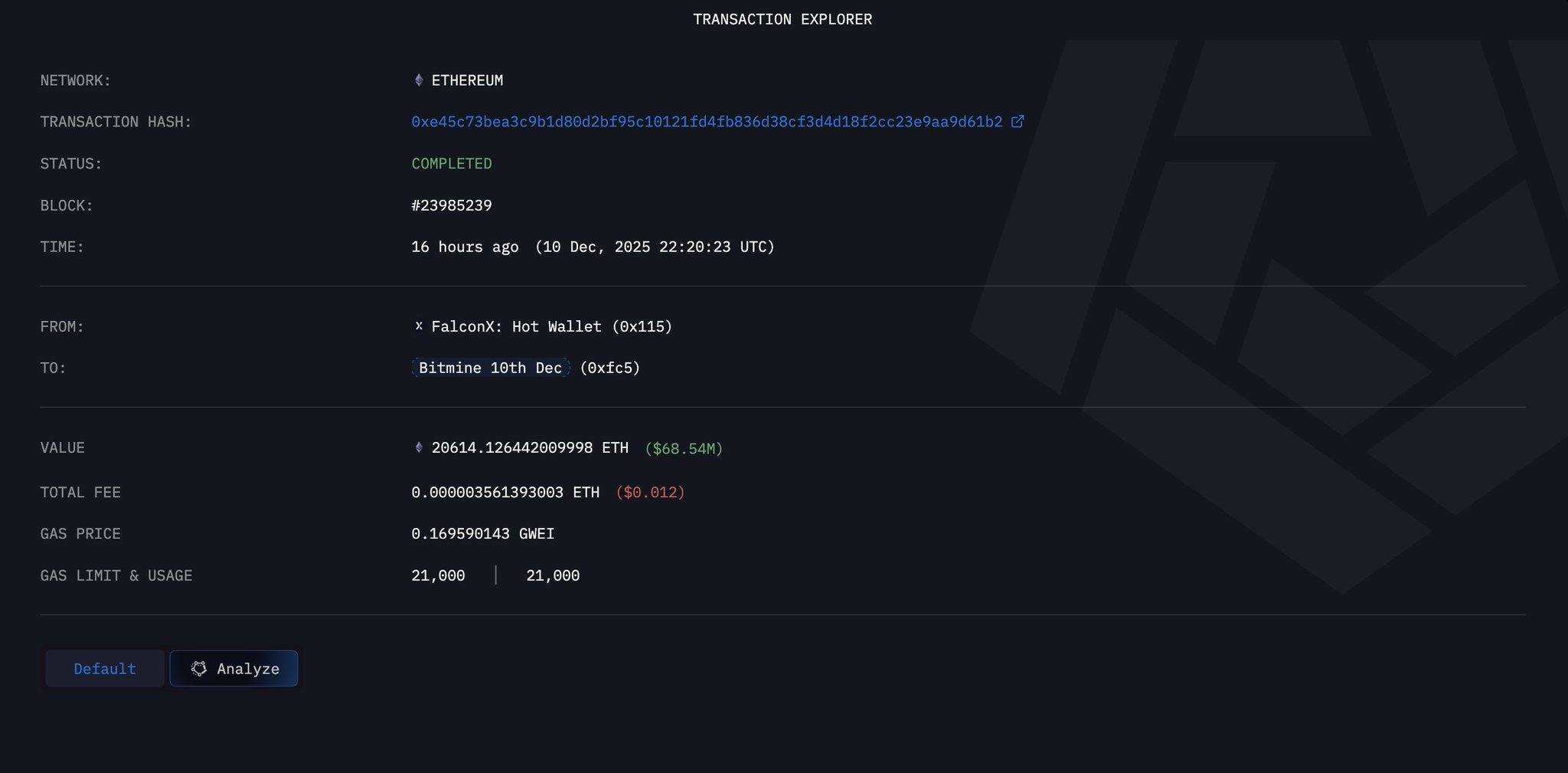The image size is (1568, 773).
Task: Open the FalconX: Hot Wallet sender address
Action: (x=551, y=326)
